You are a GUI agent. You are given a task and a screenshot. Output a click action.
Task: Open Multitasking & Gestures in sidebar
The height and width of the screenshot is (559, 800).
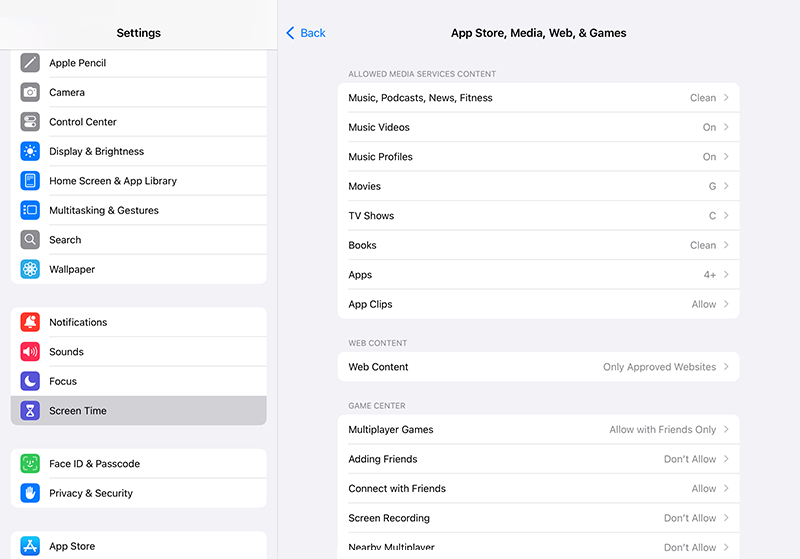138,210
